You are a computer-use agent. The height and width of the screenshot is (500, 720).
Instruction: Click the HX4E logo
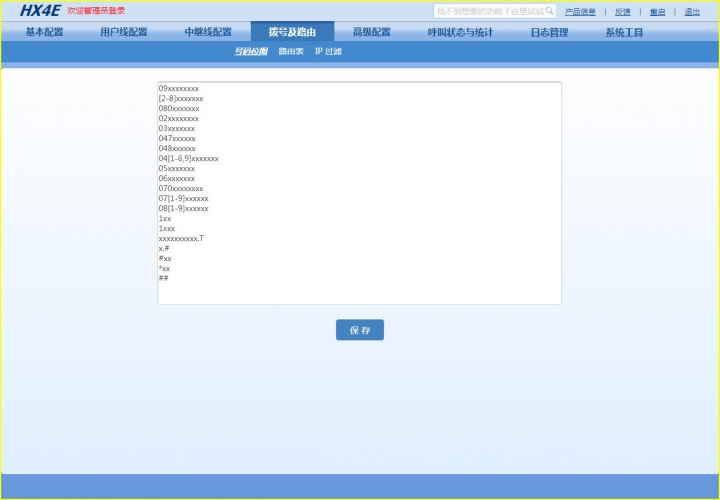coord(40,11)
